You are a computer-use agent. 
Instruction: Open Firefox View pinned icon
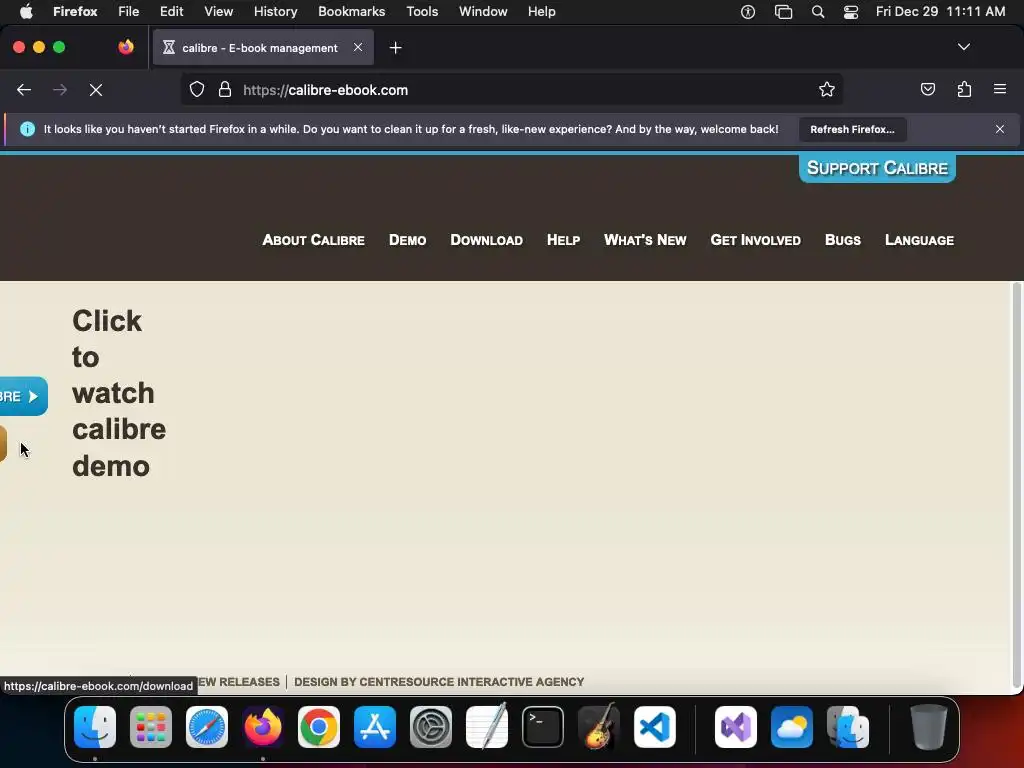[x=126, y=47]
